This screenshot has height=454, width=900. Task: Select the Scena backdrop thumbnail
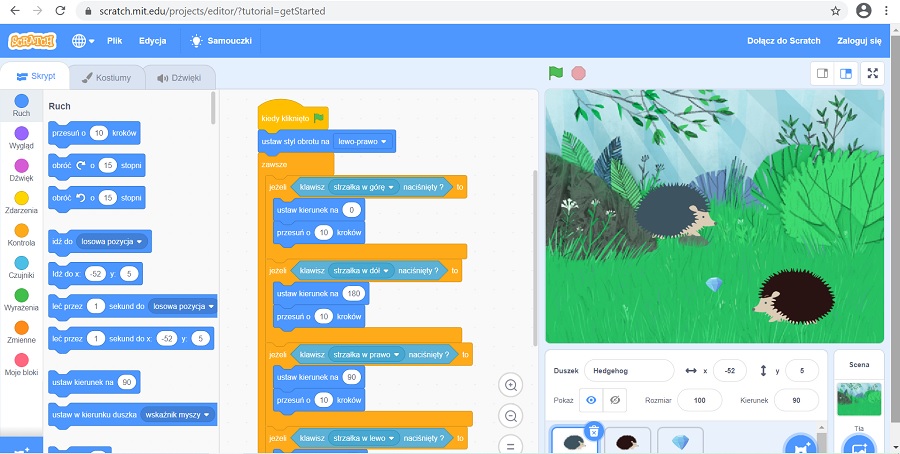coord(859,399)
